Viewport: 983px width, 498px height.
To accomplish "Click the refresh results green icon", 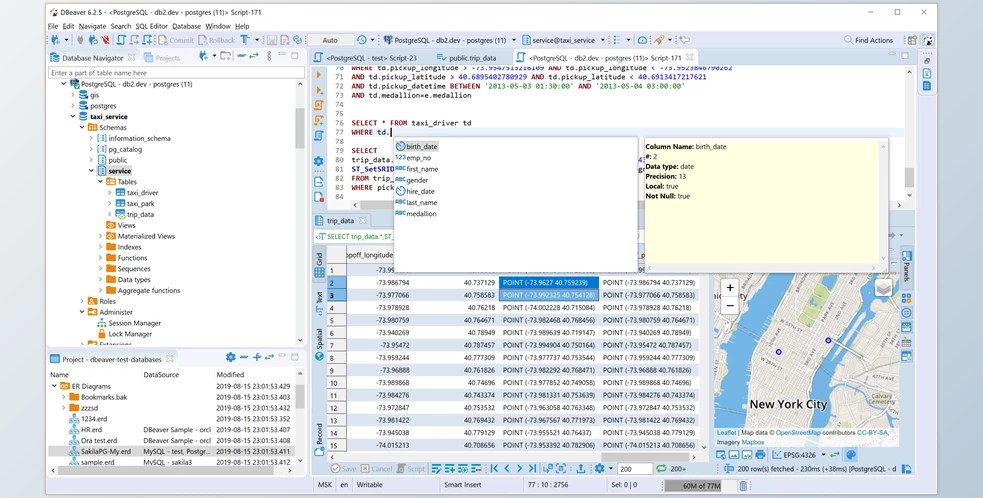I will click(x=661, y=469).
